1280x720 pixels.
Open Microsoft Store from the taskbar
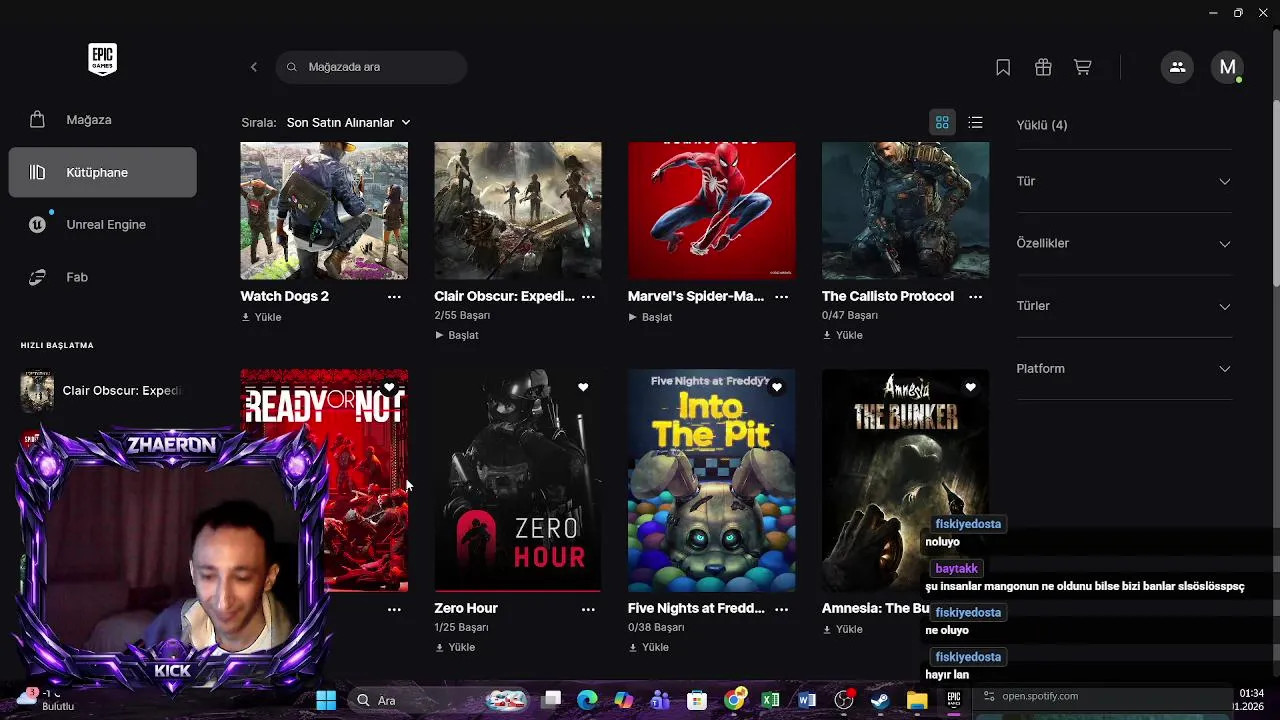pyautogui.click(x=697, y=701)
